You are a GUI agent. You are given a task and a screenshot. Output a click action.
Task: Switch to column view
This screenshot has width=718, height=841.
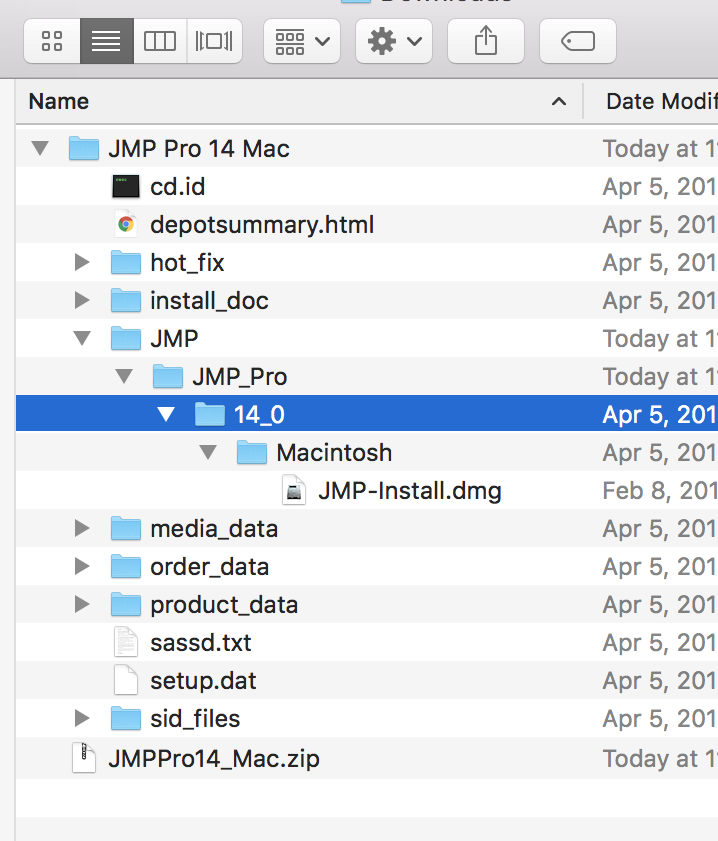tap(160, 41)
